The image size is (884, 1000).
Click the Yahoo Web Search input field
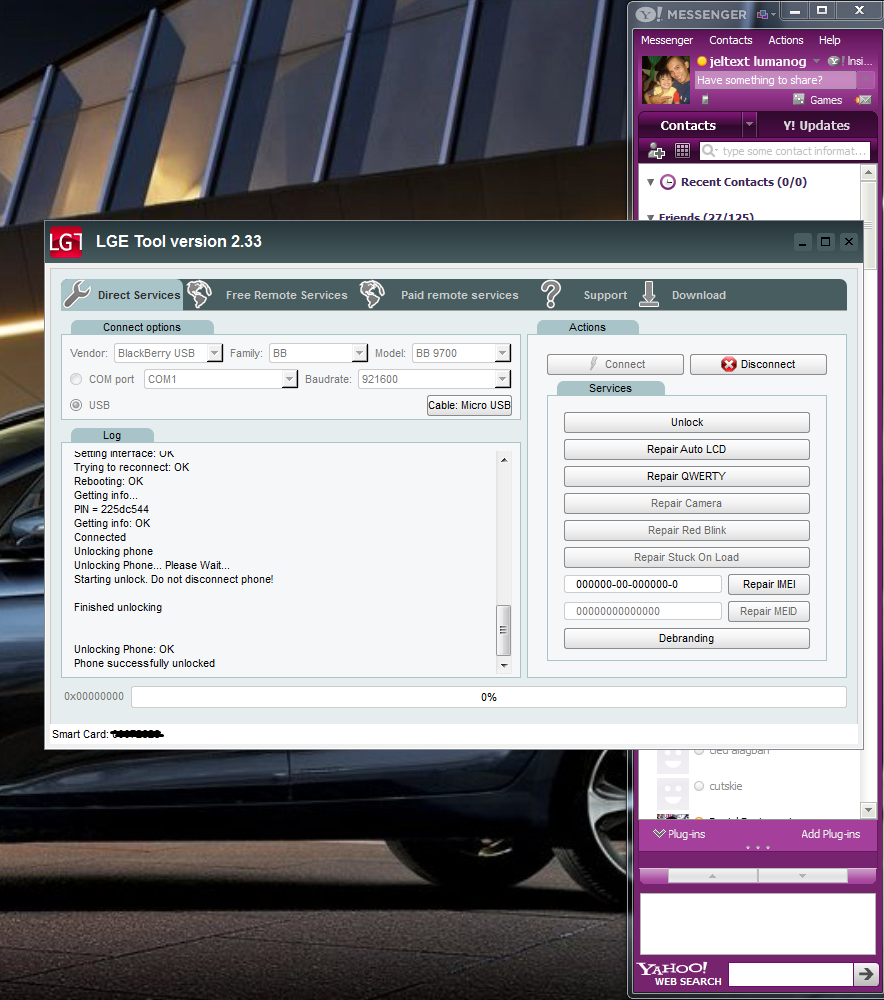[x=790, y=974]
